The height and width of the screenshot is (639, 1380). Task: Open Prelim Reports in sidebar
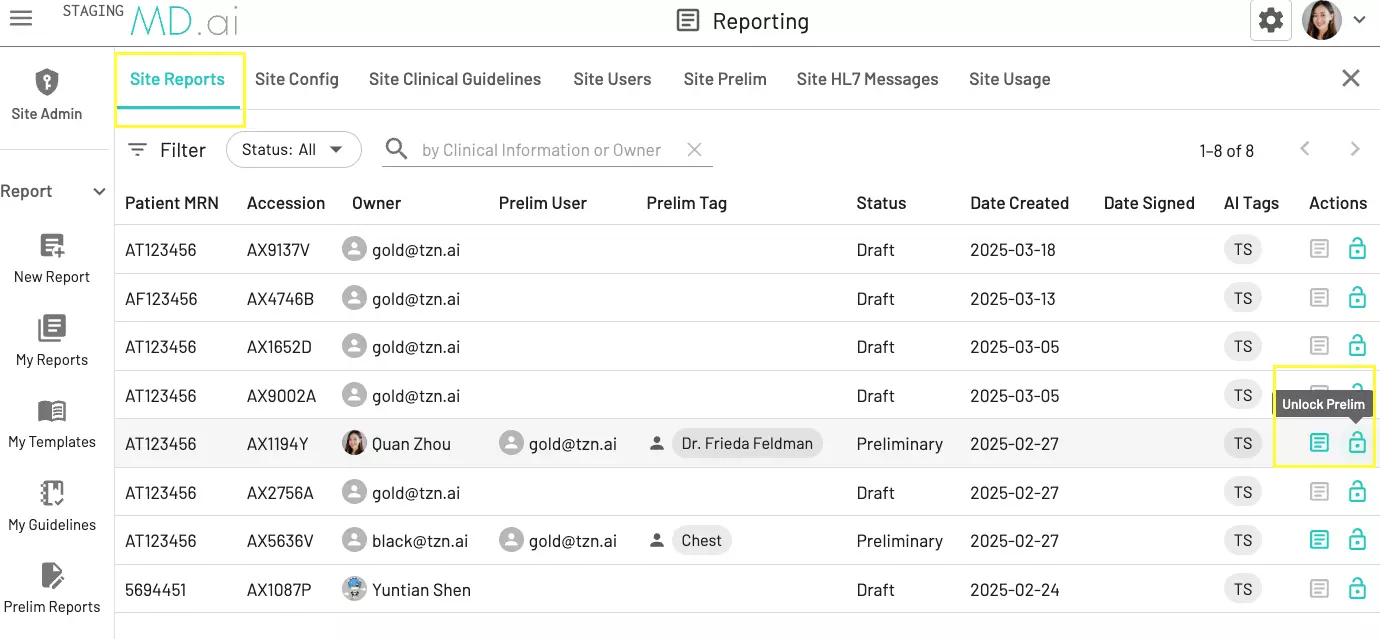click(52, 576)
